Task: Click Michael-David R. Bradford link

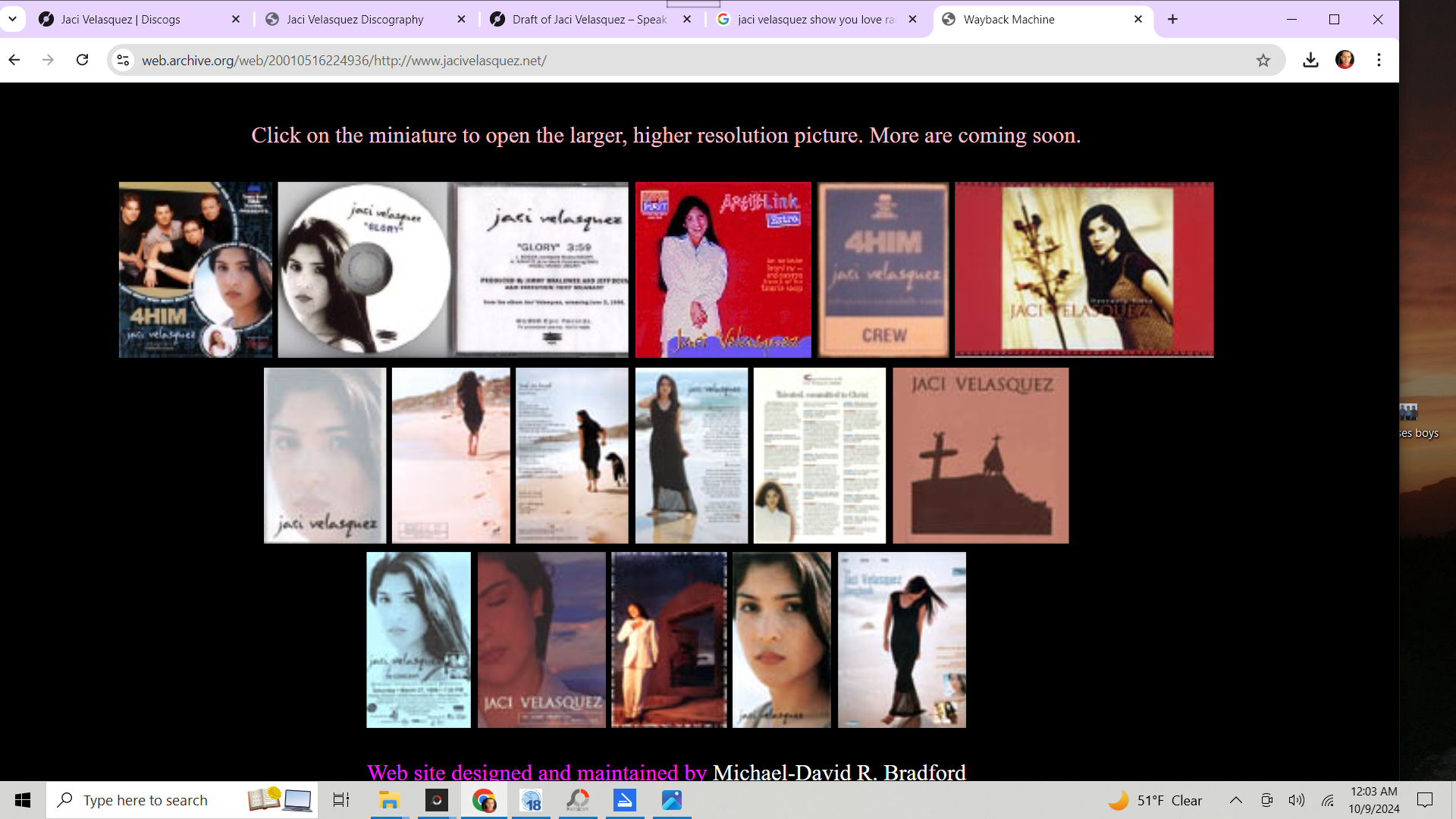Action: click(839, 772)
